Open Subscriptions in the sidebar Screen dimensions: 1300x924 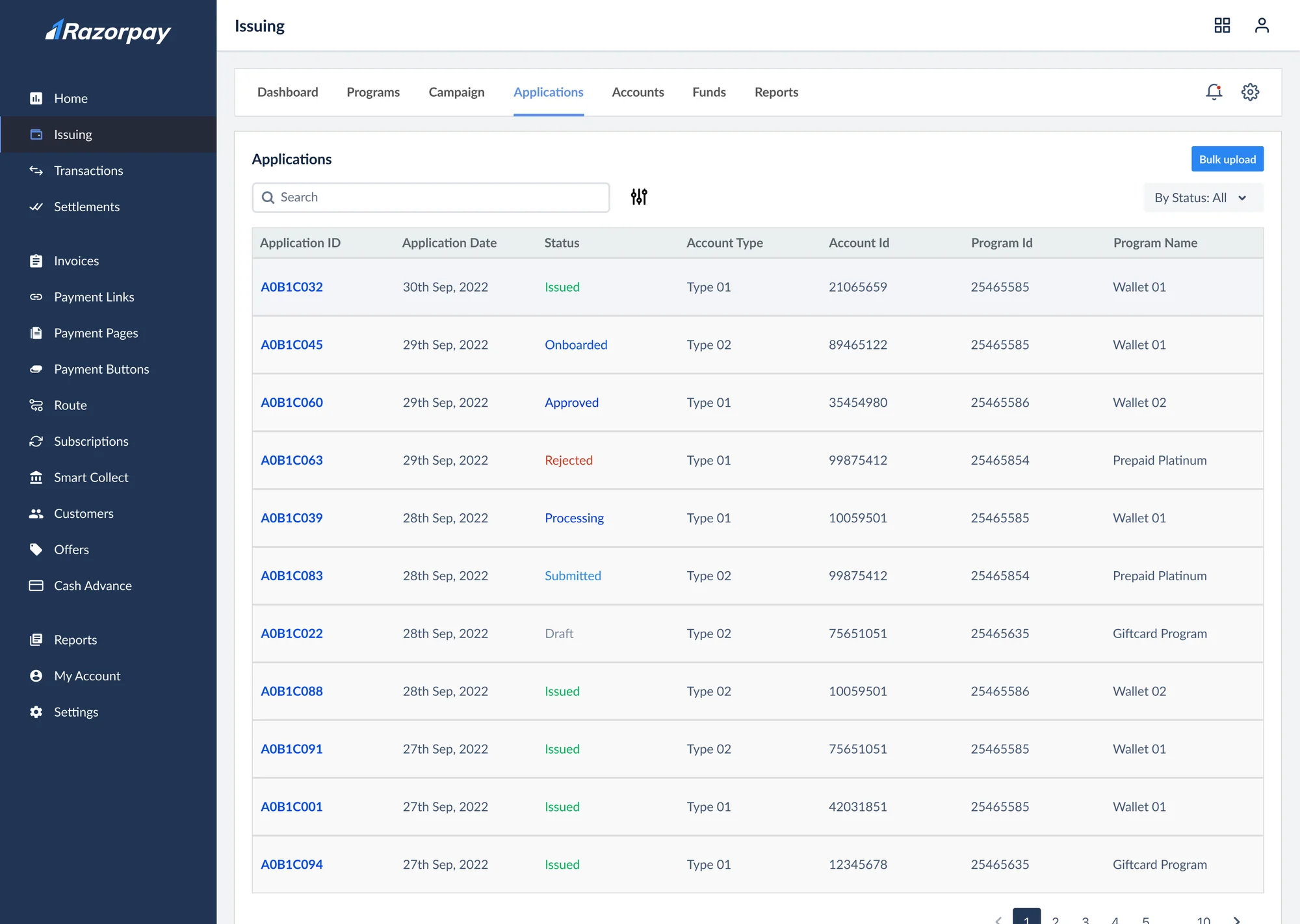coord(91,441)
